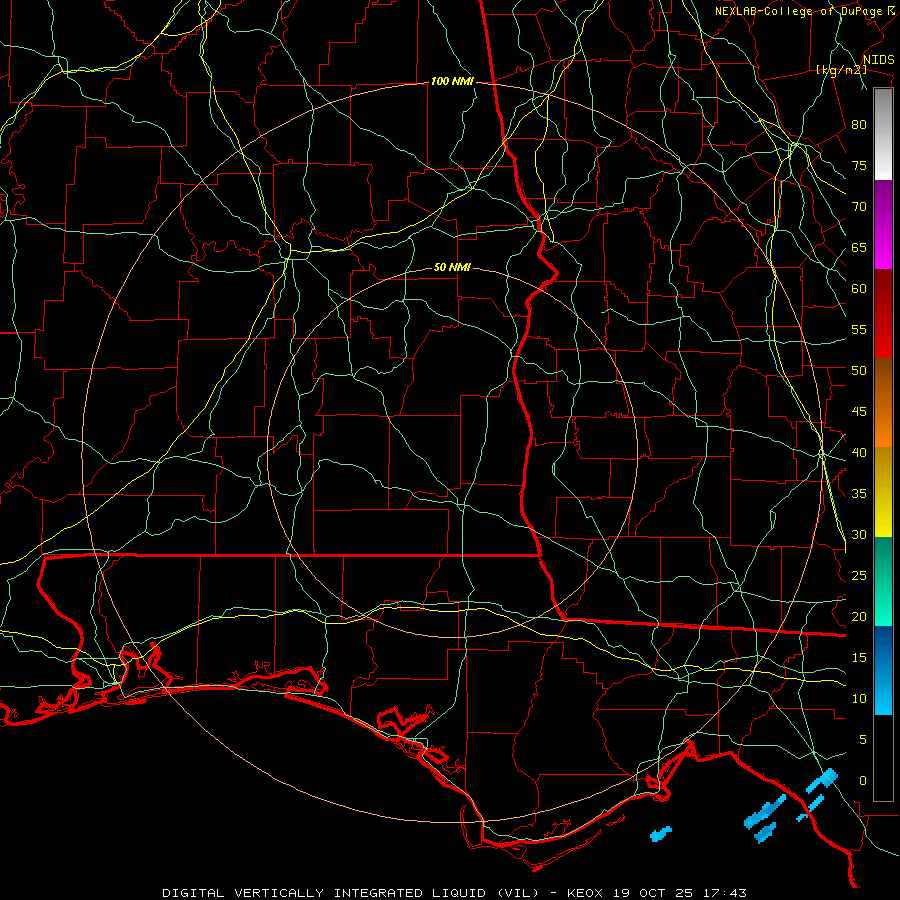Click the 10 value on the scale
Image resolution: width=900 pixels, height=900 pixels.
tap(859, 699)
